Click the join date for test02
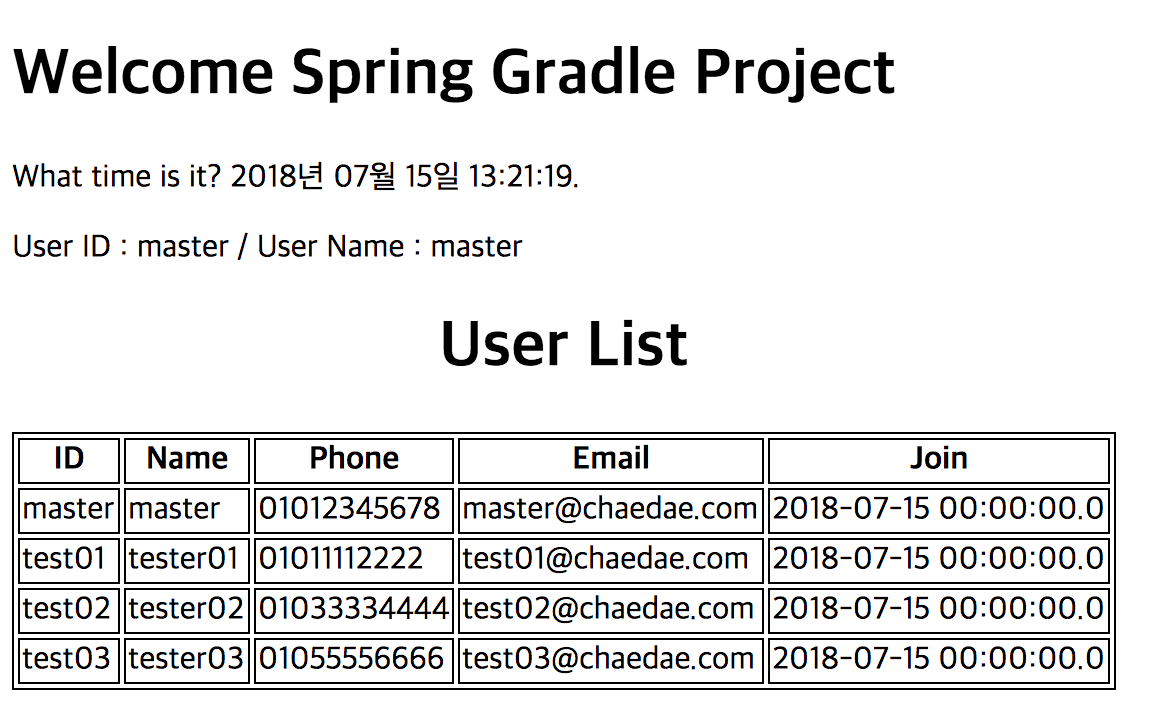The image size is (1156, 726). [x=938, y=608]
